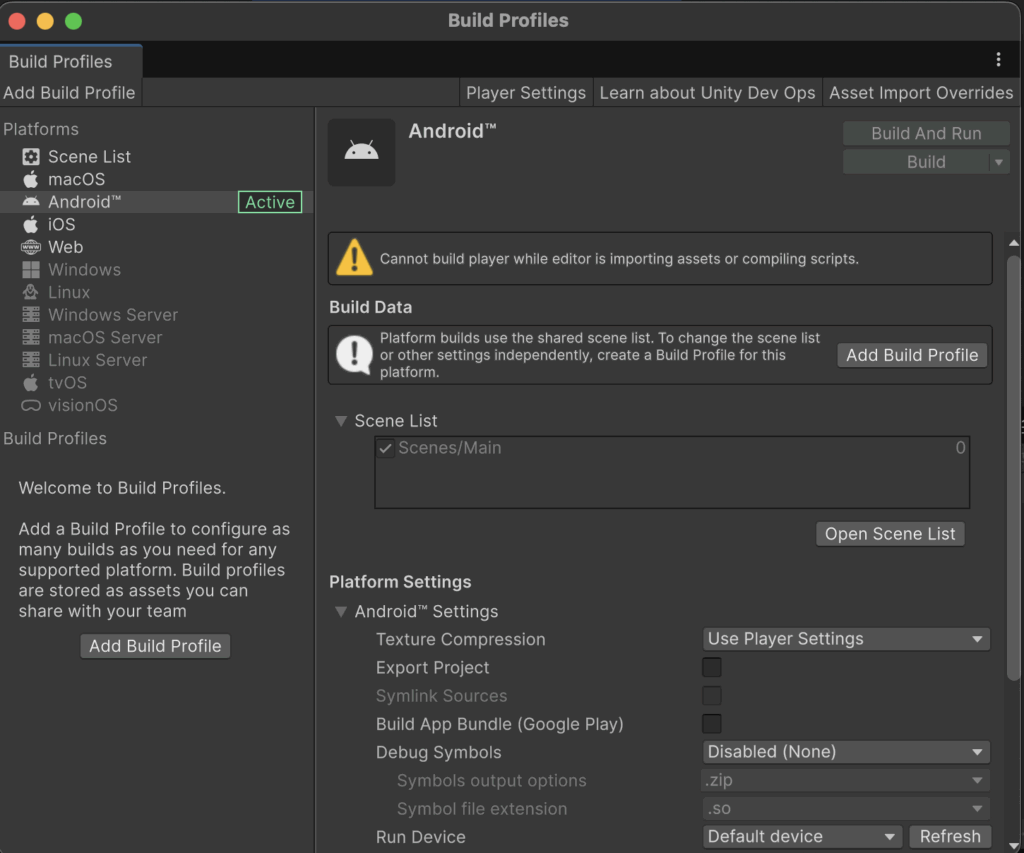Select the 'Windows Server' platform row
Screen dimensions: 1024x853
(157, 315)
